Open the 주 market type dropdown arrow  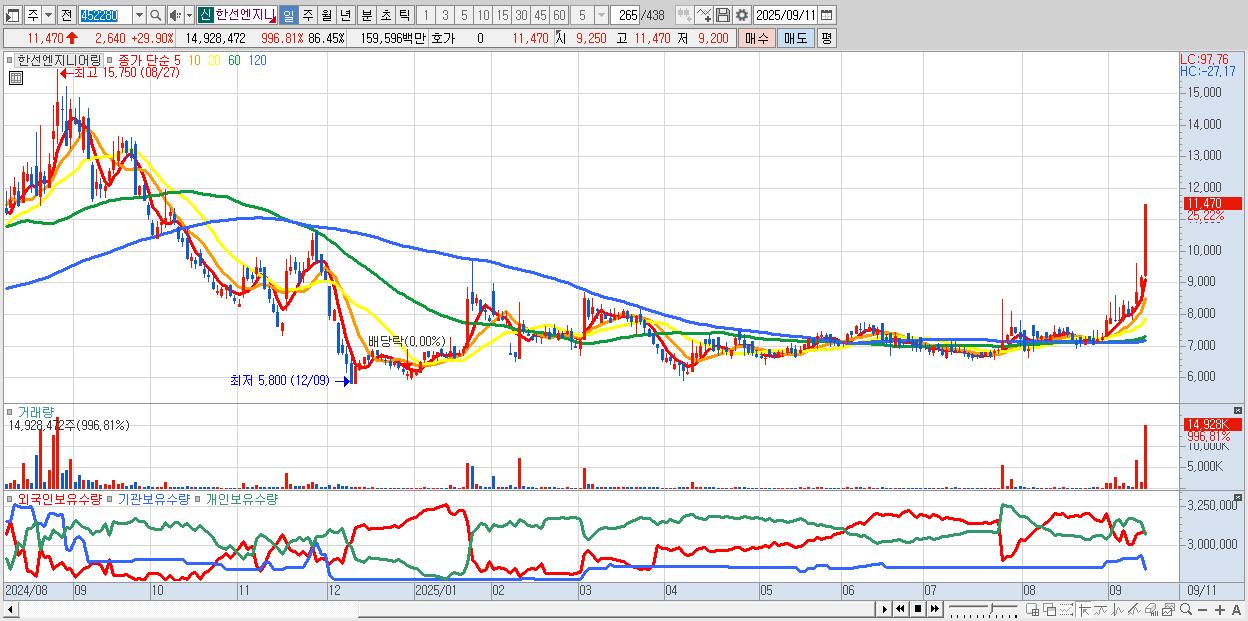(49, 15)
